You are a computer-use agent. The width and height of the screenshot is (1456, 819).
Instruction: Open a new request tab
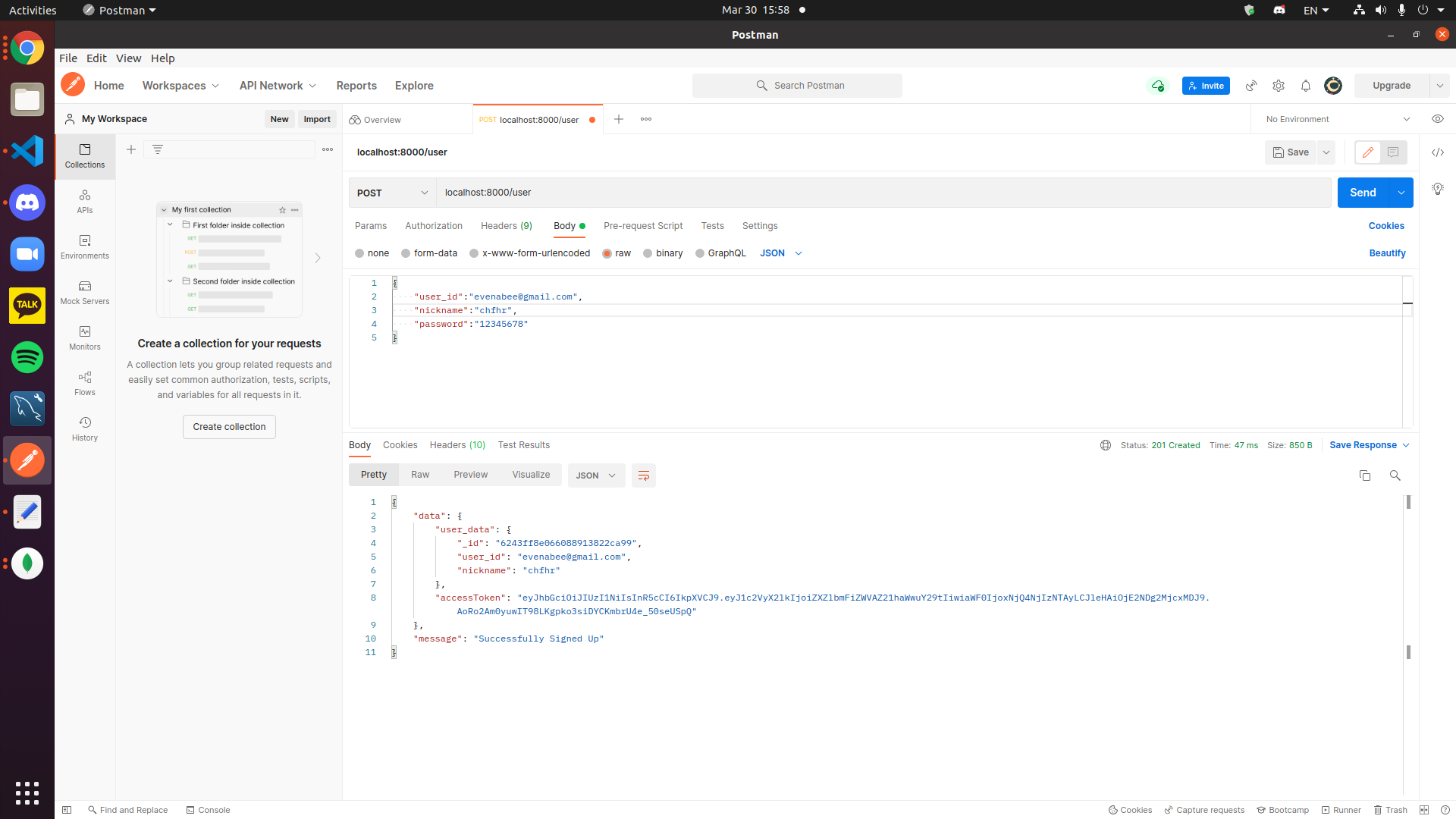pos(619,119)
